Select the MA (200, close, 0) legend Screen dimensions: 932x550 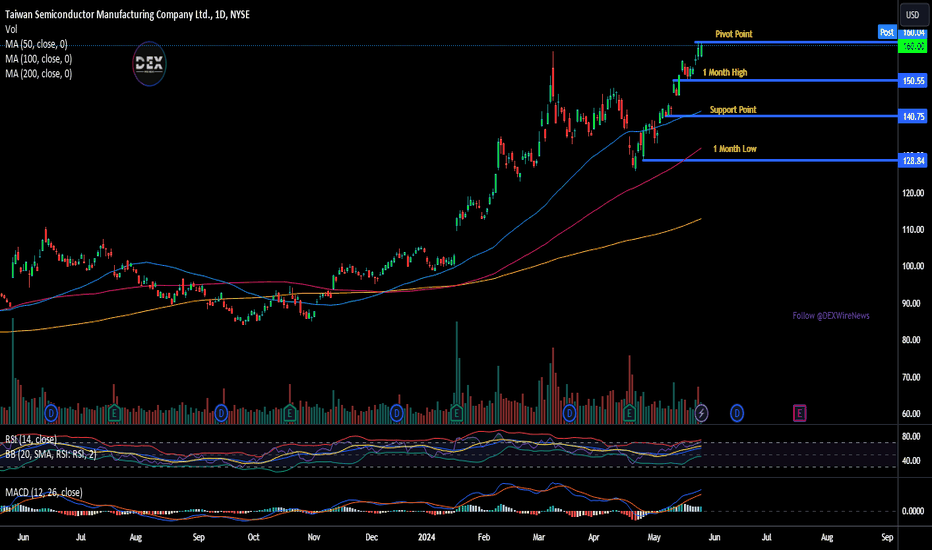click(x=39, y=74)
